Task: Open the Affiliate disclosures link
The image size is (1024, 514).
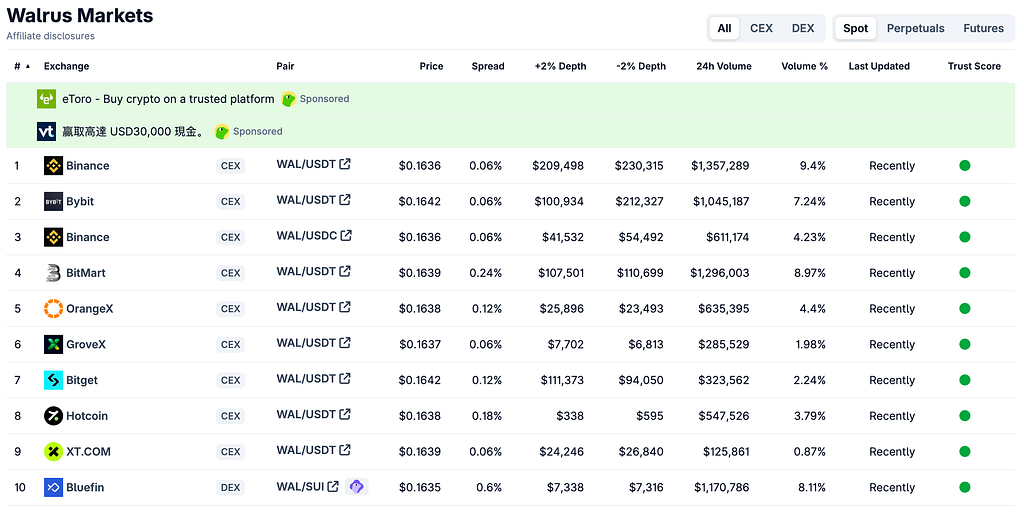Action: (50, 36)
